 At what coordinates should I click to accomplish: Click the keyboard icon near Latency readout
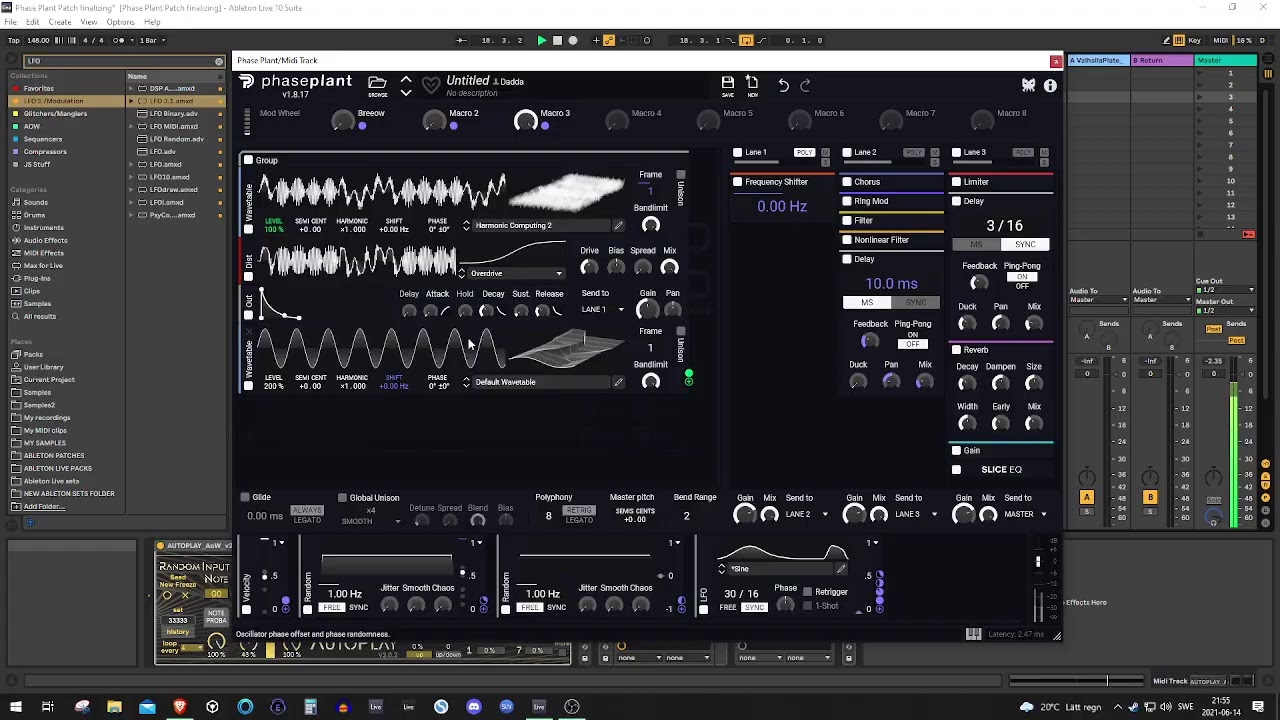click(x=973, y=634)
